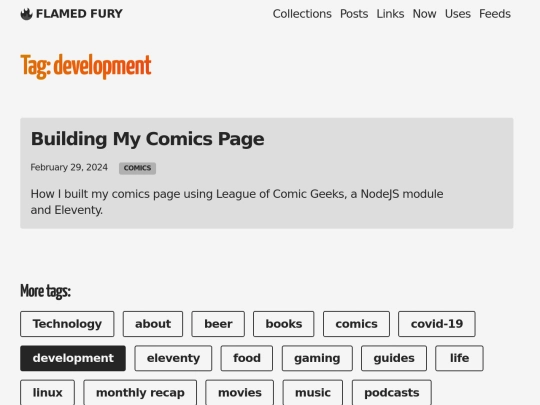Click the Flamed Fury flame logo icon
Image resolution: width=540 pixels, height=405 pixels.
(27, 14)
